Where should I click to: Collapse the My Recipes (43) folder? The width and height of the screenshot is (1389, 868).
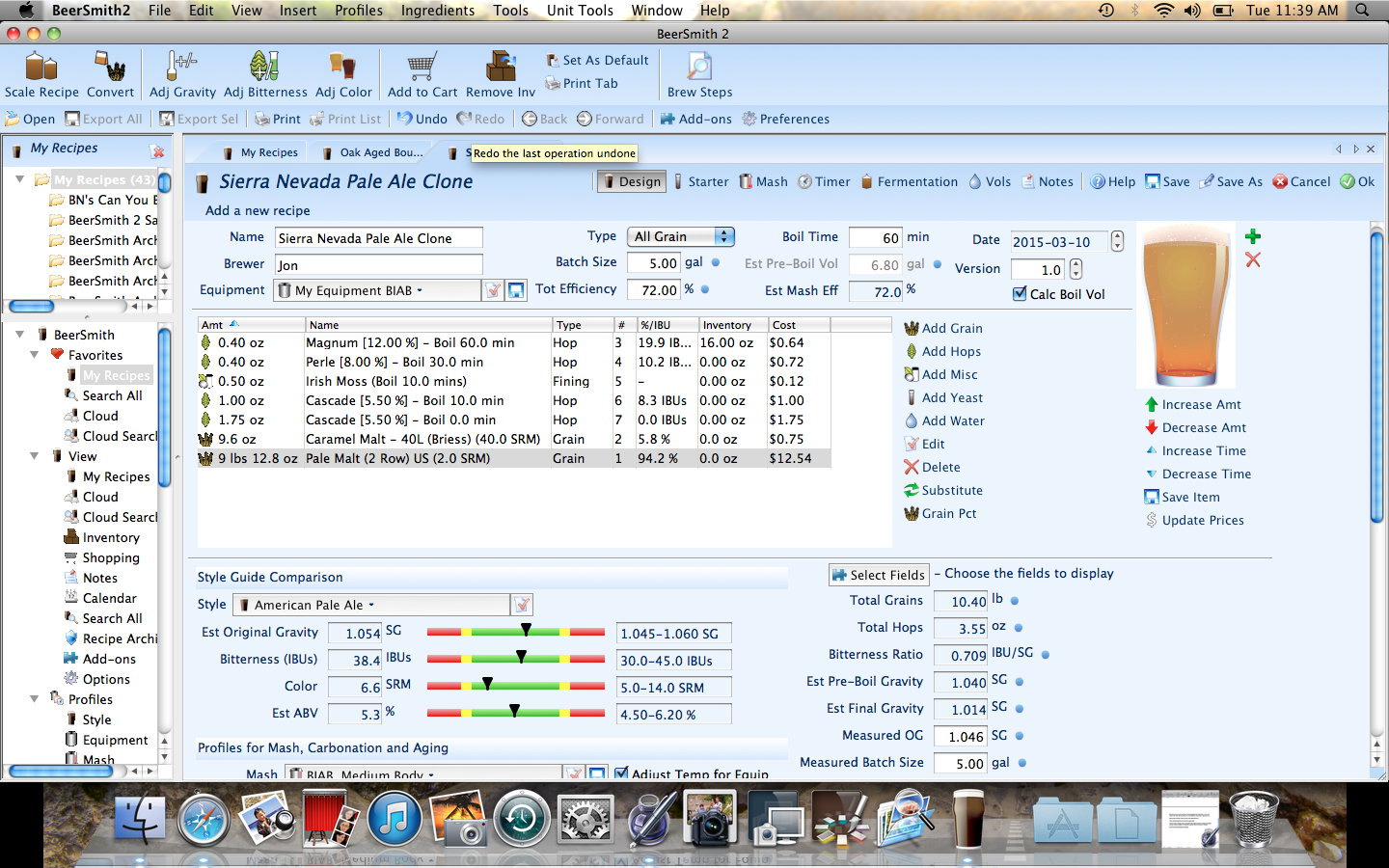pyautogui.click(x=19, y=179)
